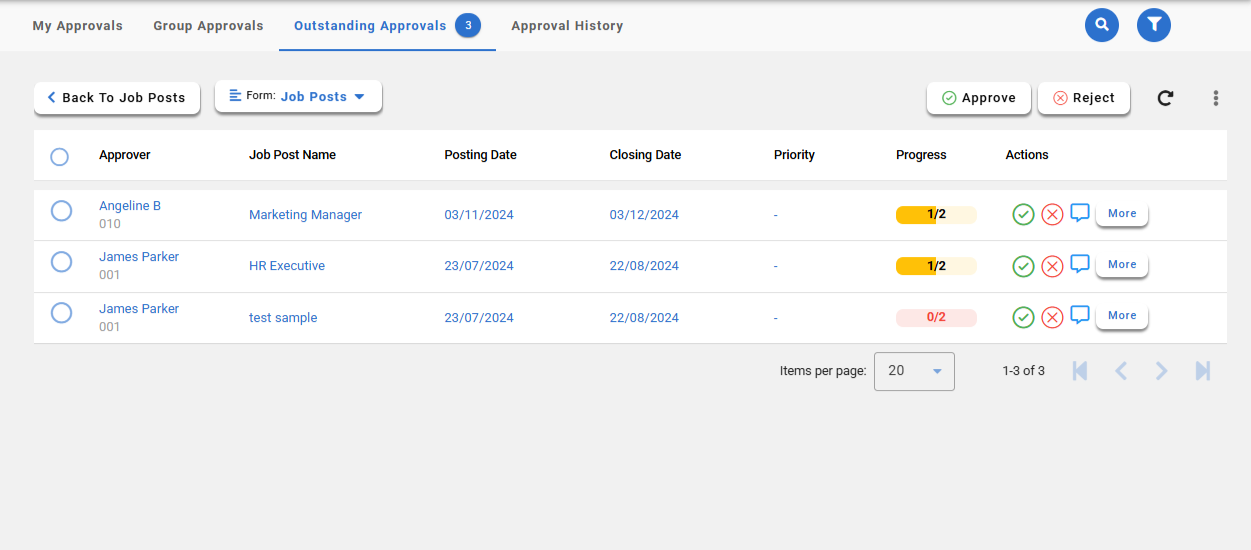Approve Marketing Manager row with green checkmark
This screenshot has width=1251, height=550.
pyautogui.click(x=1023, y=214)
